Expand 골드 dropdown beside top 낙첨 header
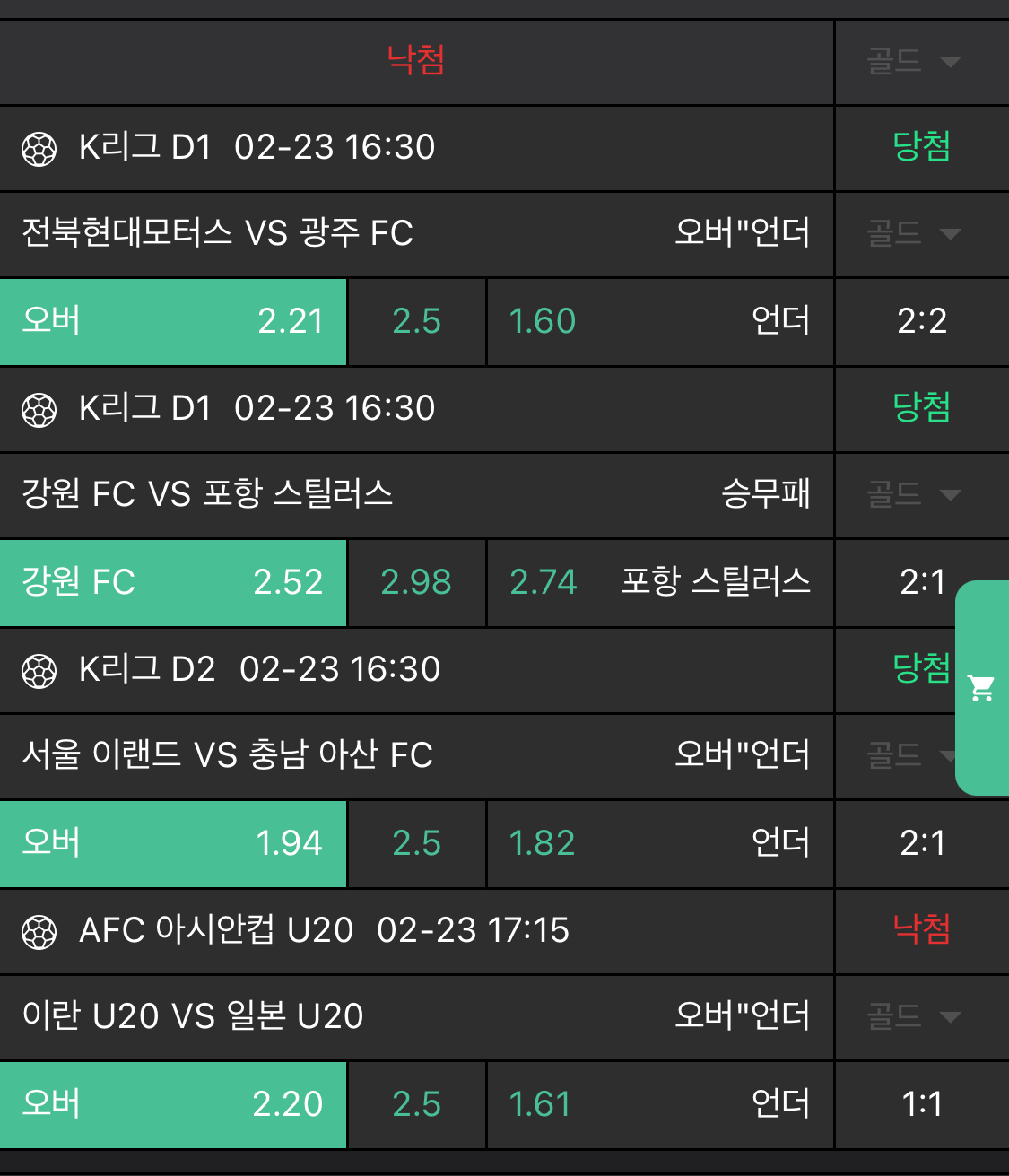Image resolution: width=1009 pixels, height=1176 pixels. pos(913,61)
